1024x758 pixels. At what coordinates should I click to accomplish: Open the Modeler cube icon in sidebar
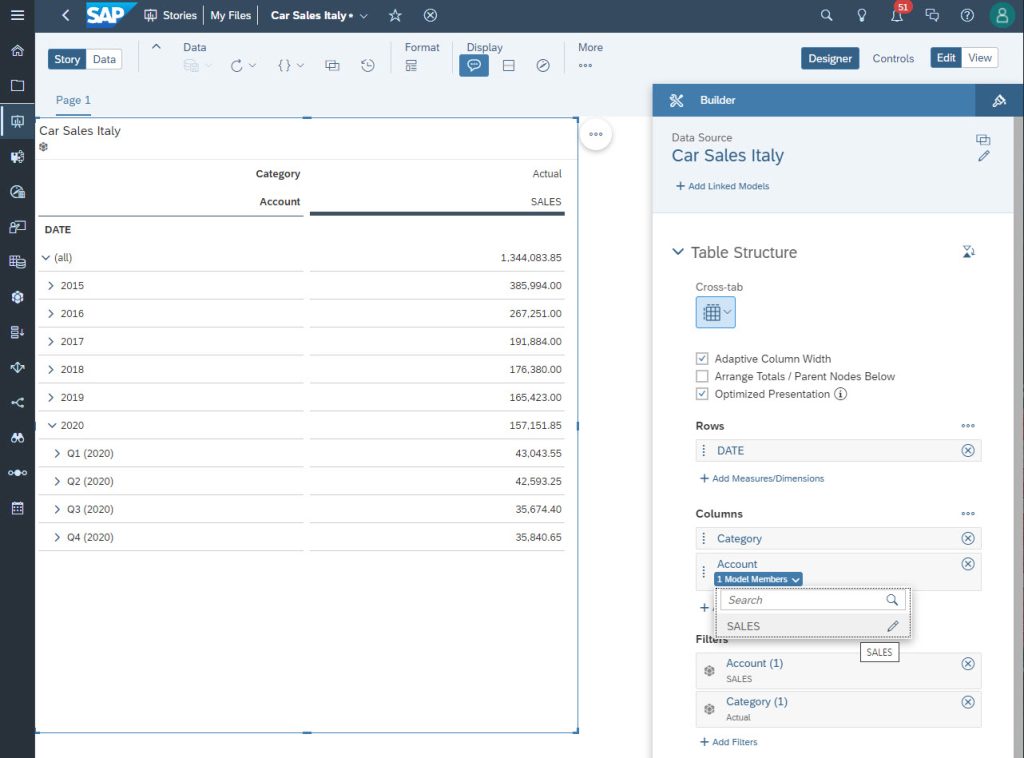(x=18, y=297)
